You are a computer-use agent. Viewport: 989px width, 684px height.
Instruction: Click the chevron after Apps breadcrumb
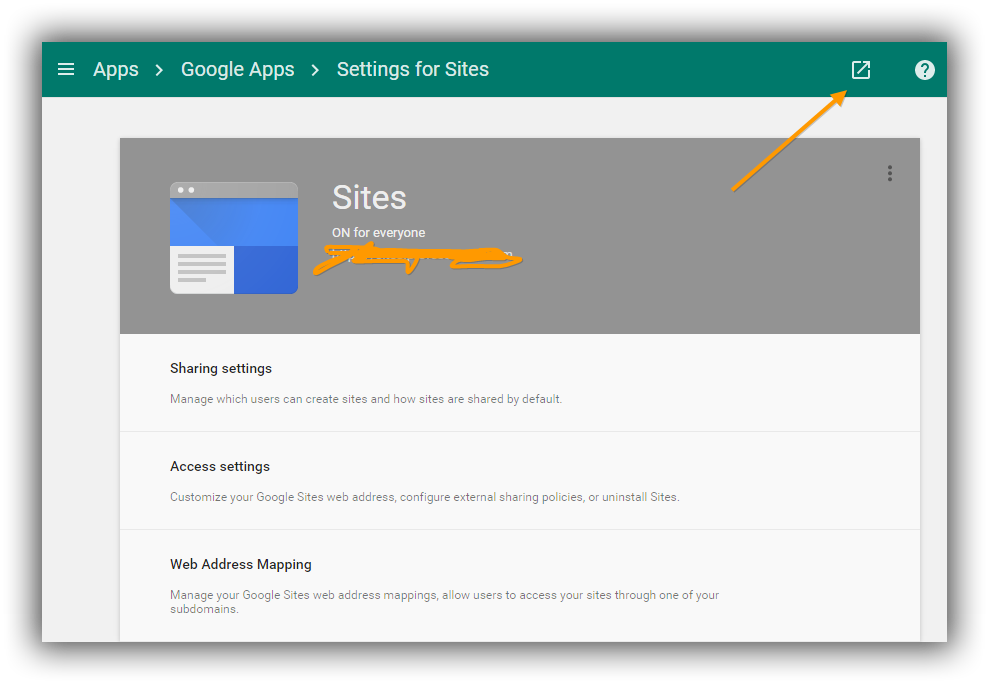[160, 70]
